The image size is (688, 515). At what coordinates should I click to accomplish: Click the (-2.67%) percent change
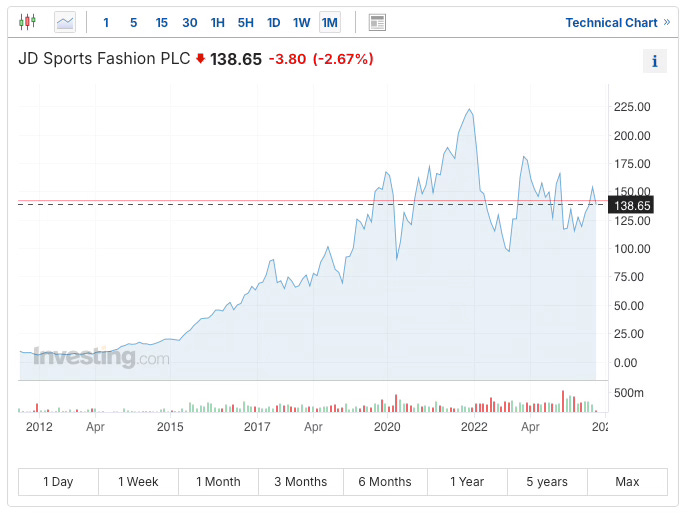[x=343, y=59]
